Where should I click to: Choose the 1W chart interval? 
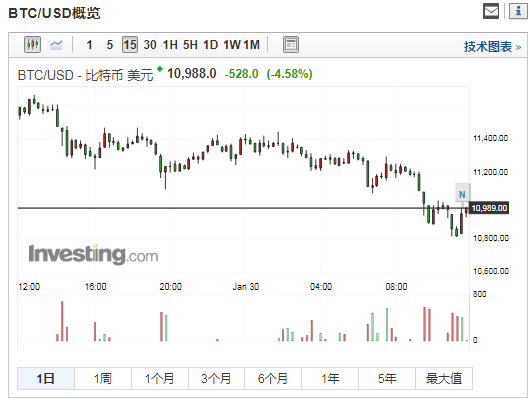[x=232, y=45]
